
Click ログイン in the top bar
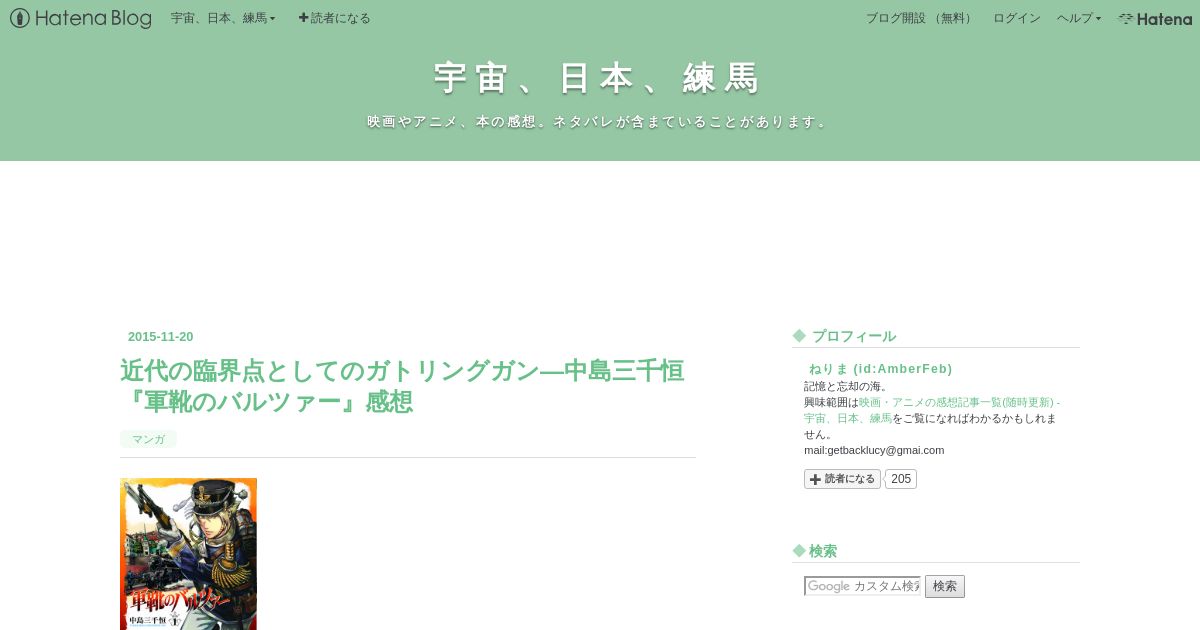tap(1017, 18)
